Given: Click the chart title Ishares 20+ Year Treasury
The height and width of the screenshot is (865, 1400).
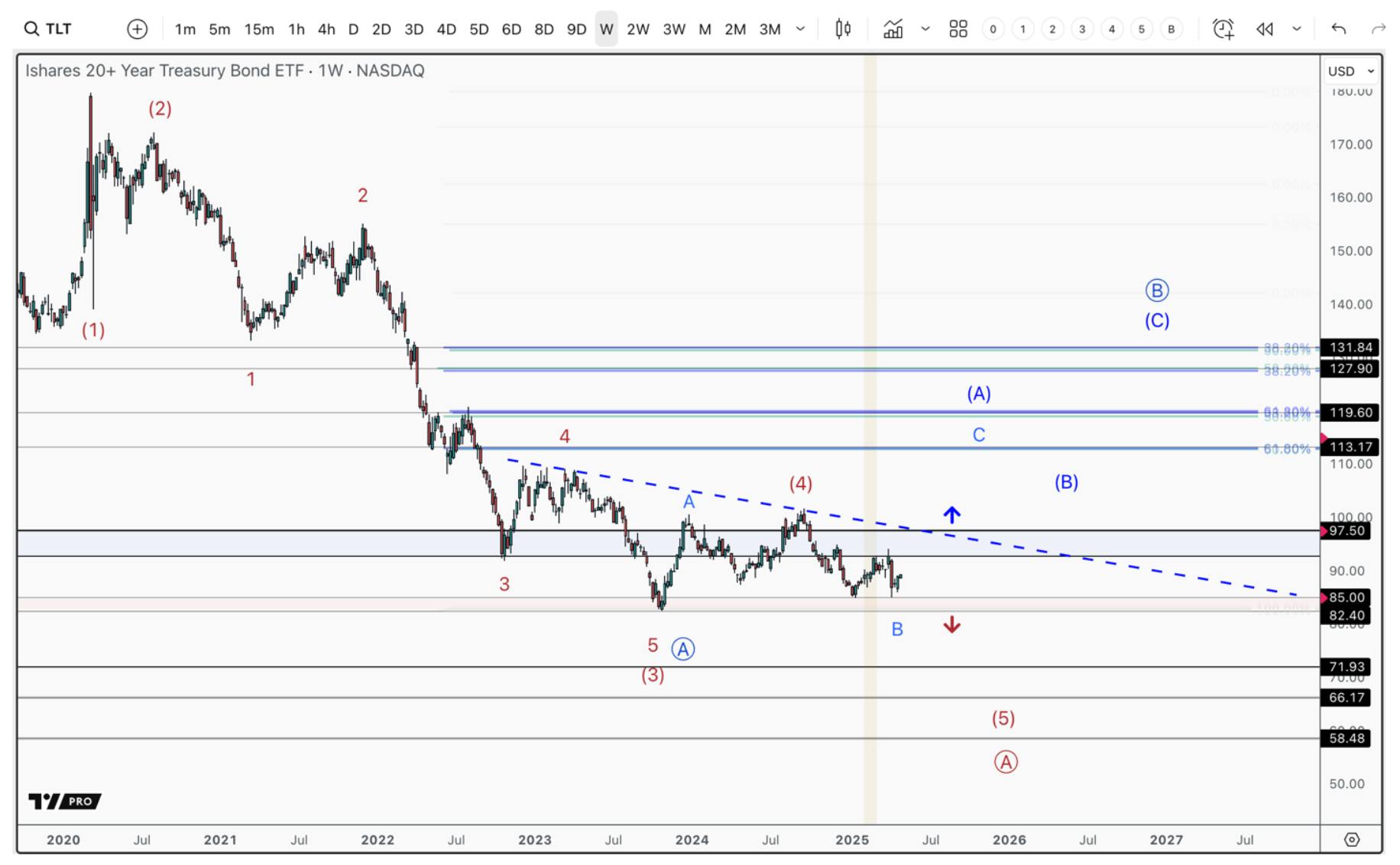Looking at the screenshot, I should 225,70.
